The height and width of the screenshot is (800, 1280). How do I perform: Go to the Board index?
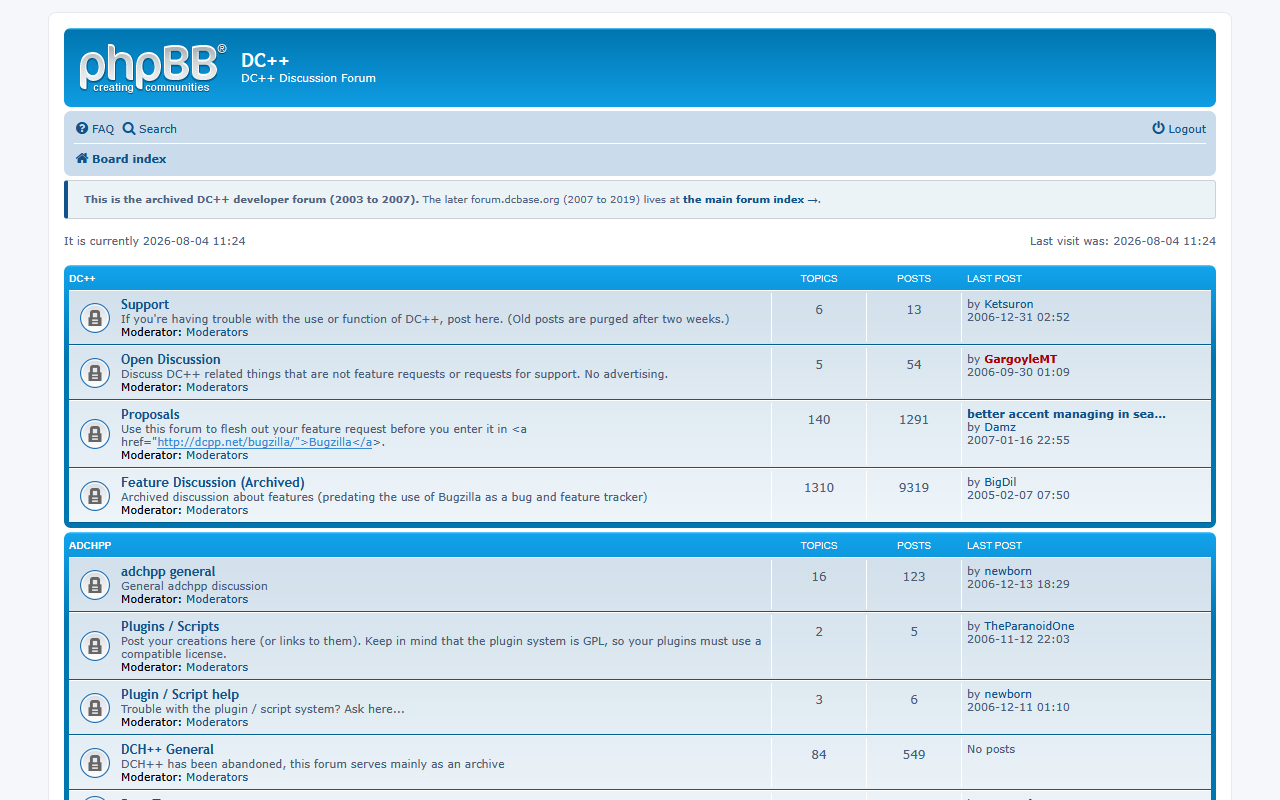(129, 159)
